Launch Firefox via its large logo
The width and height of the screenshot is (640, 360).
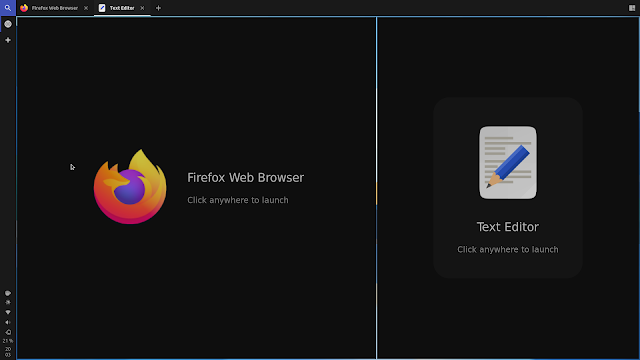click(130, 187)
